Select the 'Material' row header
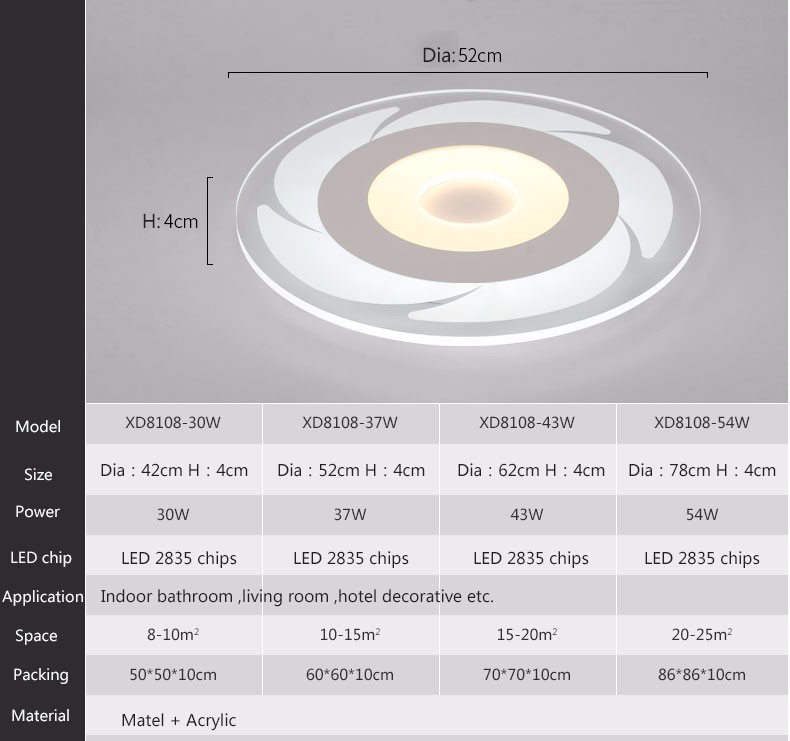Screen dimensions: 790x741 (x=40, y=715)
